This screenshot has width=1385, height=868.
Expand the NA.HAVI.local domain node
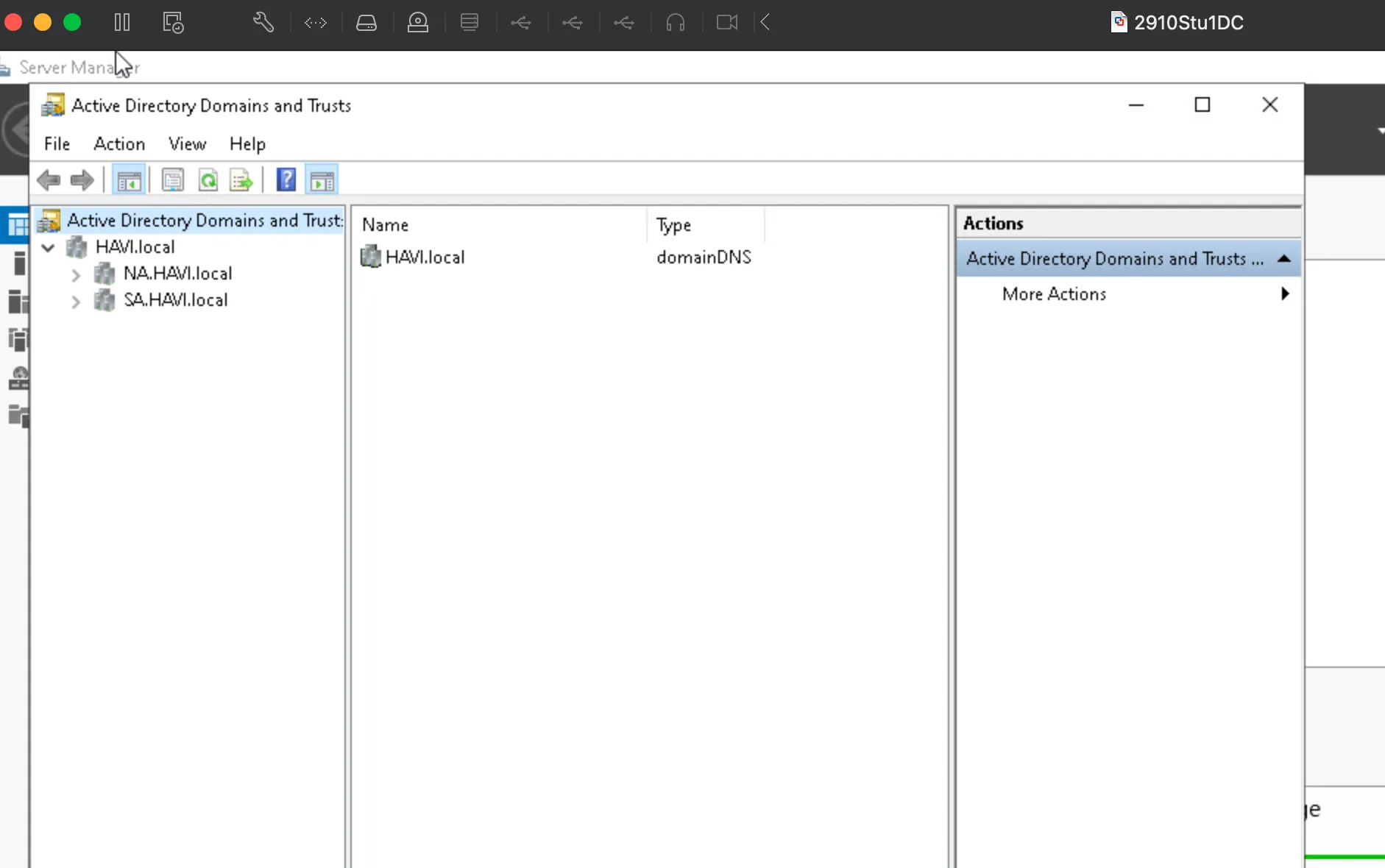76,275
